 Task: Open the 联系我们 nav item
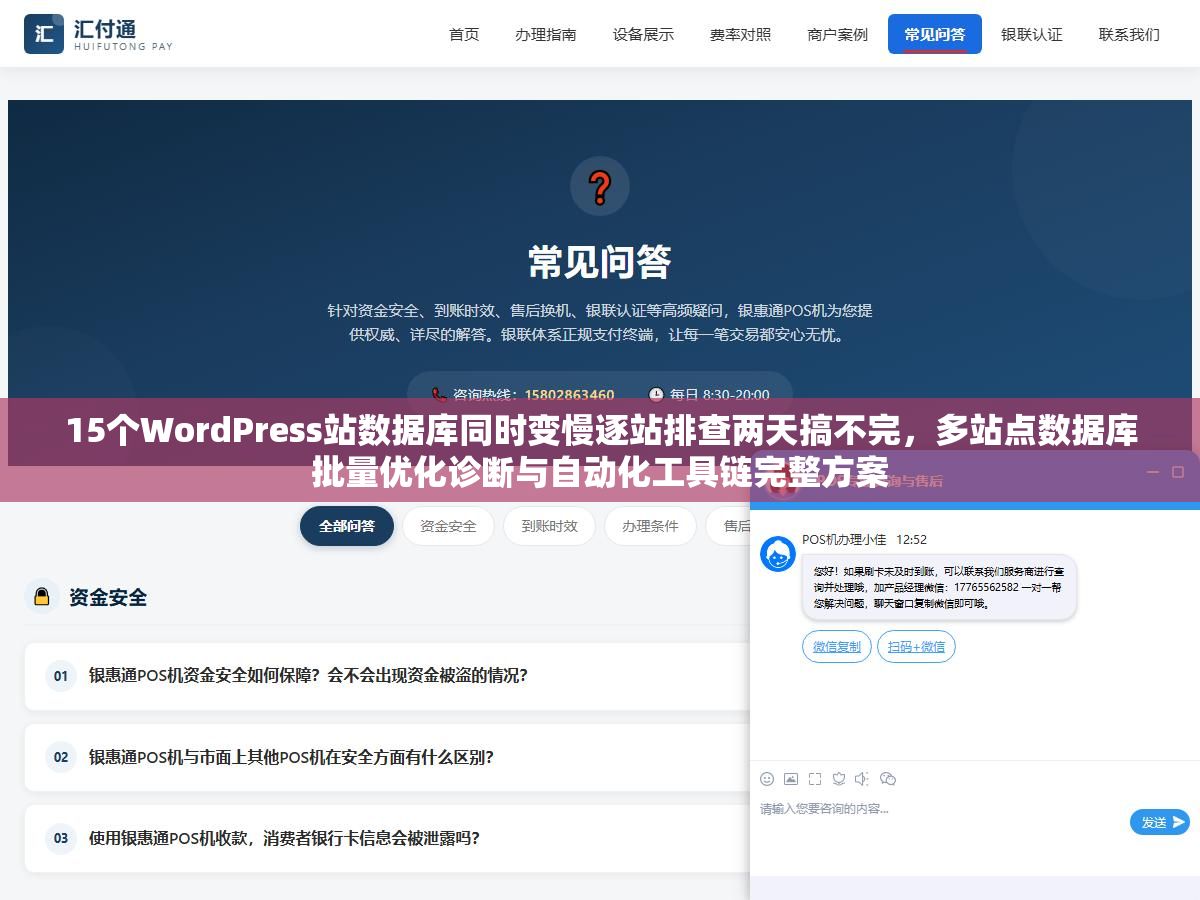[1129, 34]
